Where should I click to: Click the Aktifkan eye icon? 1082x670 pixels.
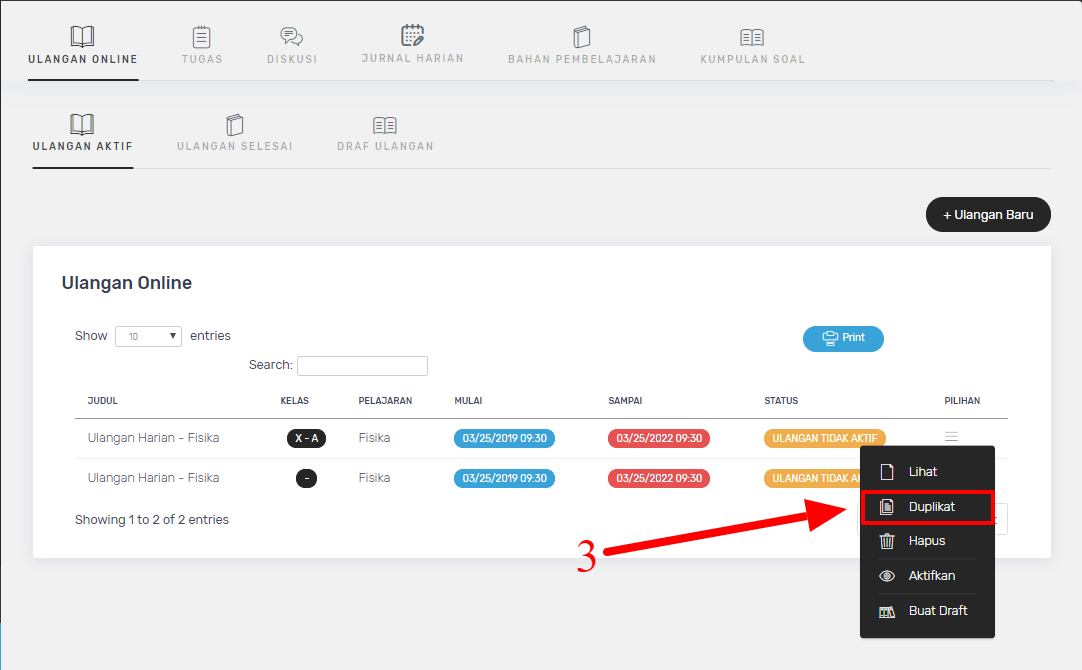pos(887,576)
